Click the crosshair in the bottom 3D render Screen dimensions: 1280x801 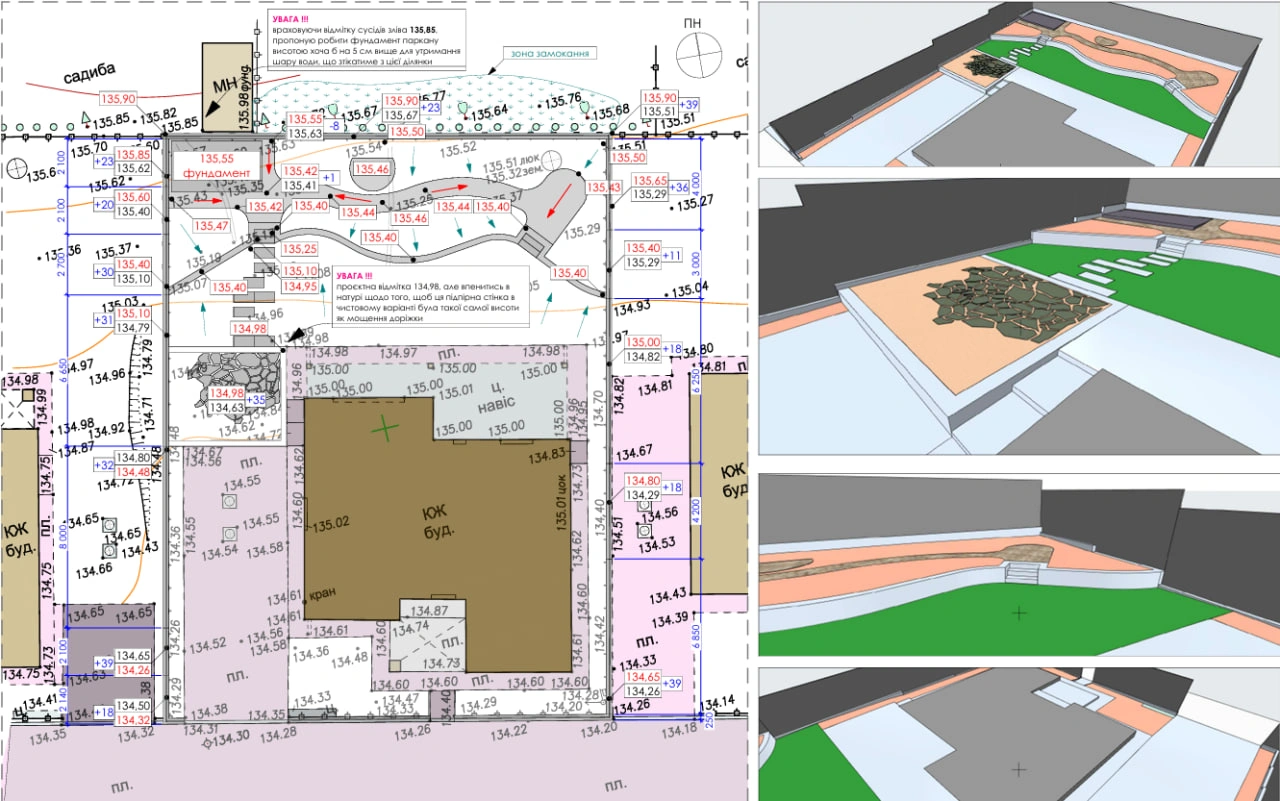click(x=1018, y=769)
